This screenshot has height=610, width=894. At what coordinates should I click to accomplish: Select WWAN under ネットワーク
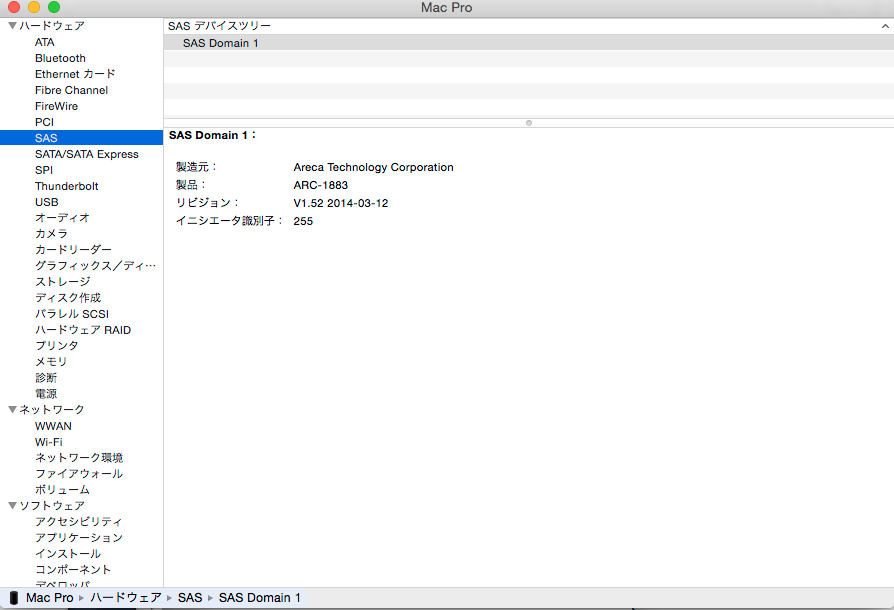point(53,426)
